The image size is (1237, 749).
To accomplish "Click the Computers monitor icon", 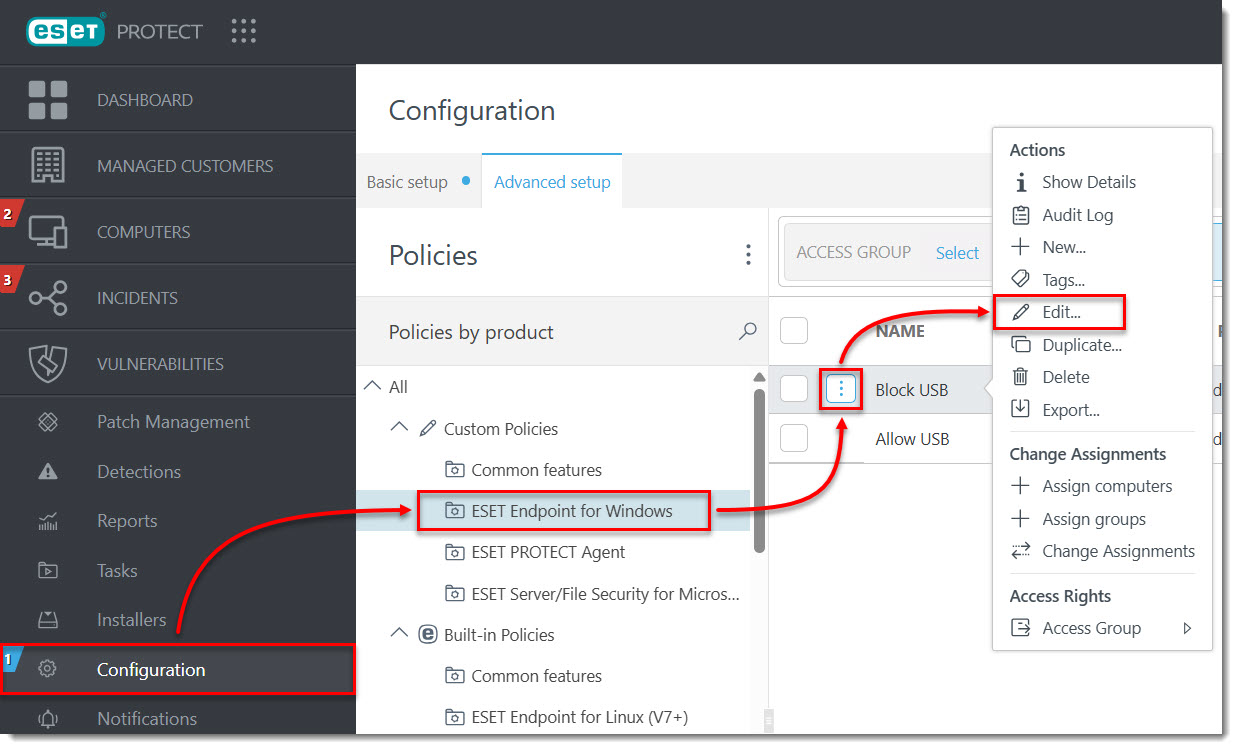I will point(48,232).
